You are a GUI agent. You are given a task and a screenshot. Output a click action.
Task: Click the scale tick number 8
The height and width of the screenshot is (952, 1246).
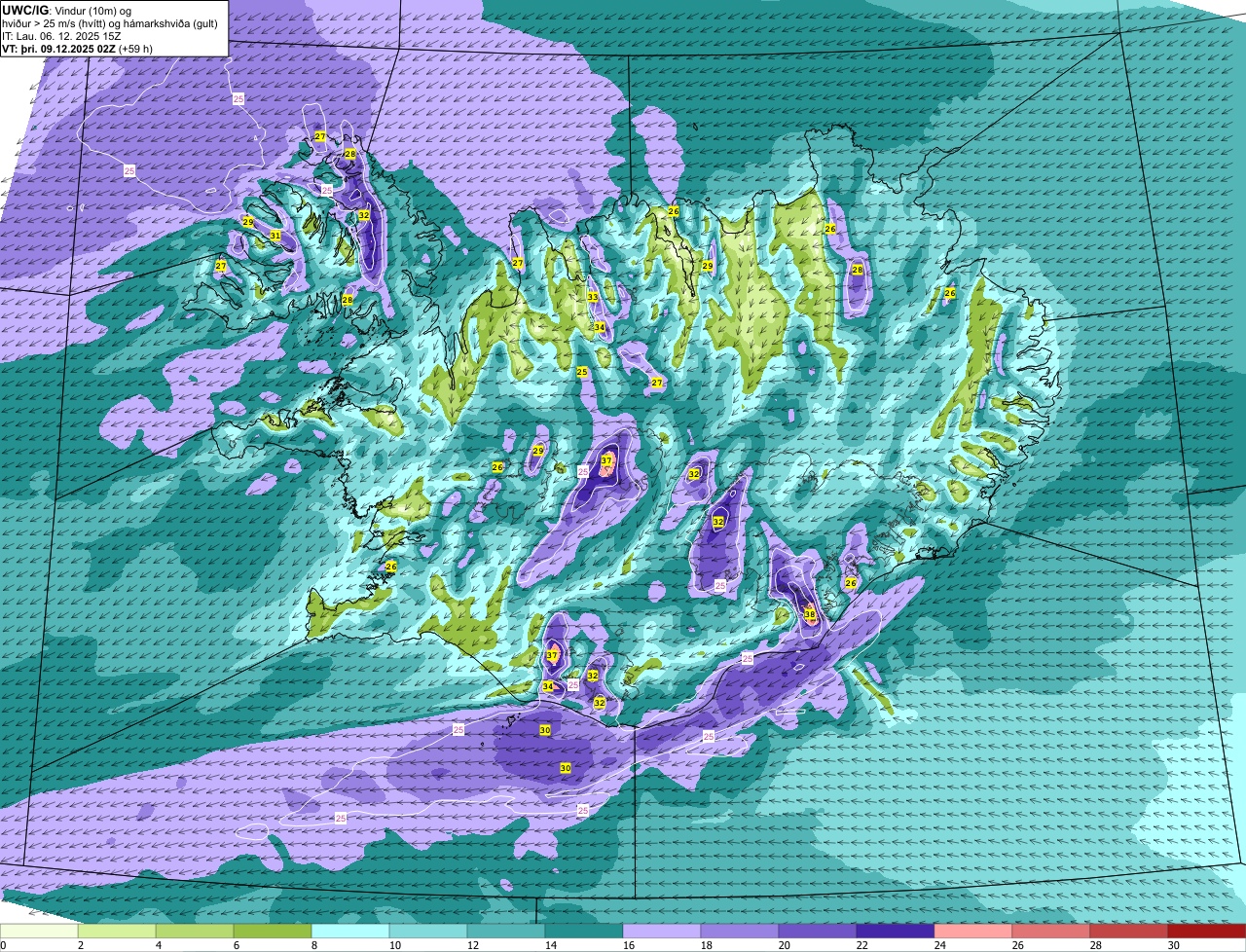pyautogui.click(x=315, y=945)
